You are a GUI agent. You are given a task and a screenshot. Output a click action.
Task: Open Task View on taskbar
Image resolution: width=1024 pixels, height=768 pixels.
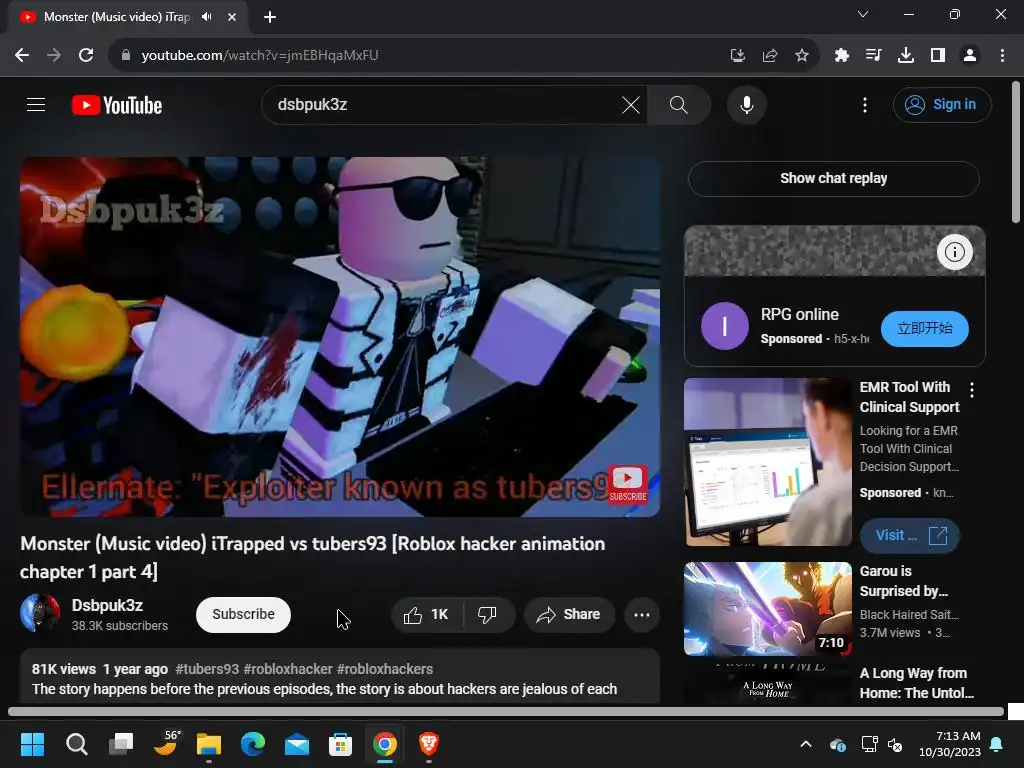click(121, 744)
